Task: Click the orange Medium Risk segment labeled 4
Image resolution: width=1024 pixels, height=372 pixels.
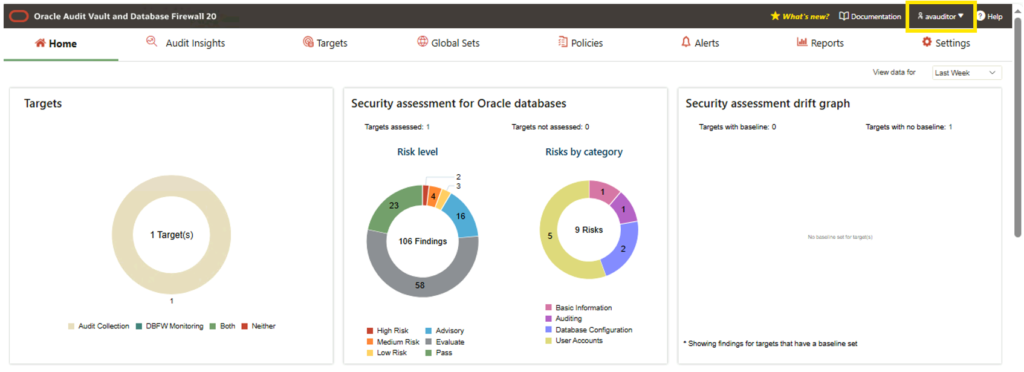Action: pyautogui.click(x=432, y=196)
